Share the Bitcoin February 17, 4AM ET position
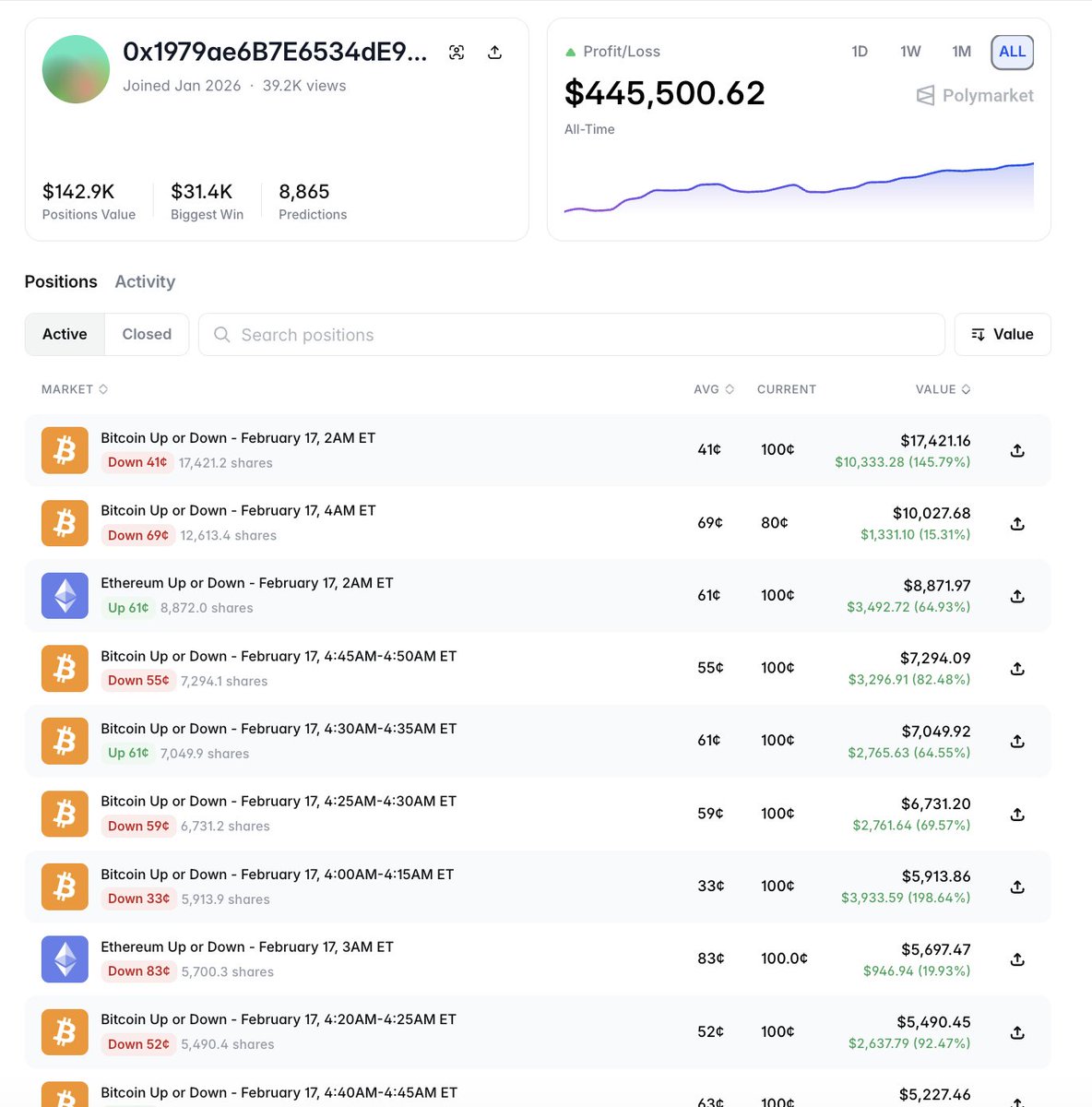Viewport: 1092px width, 1107px height. pyautogui.click(x=1017, y=523)
